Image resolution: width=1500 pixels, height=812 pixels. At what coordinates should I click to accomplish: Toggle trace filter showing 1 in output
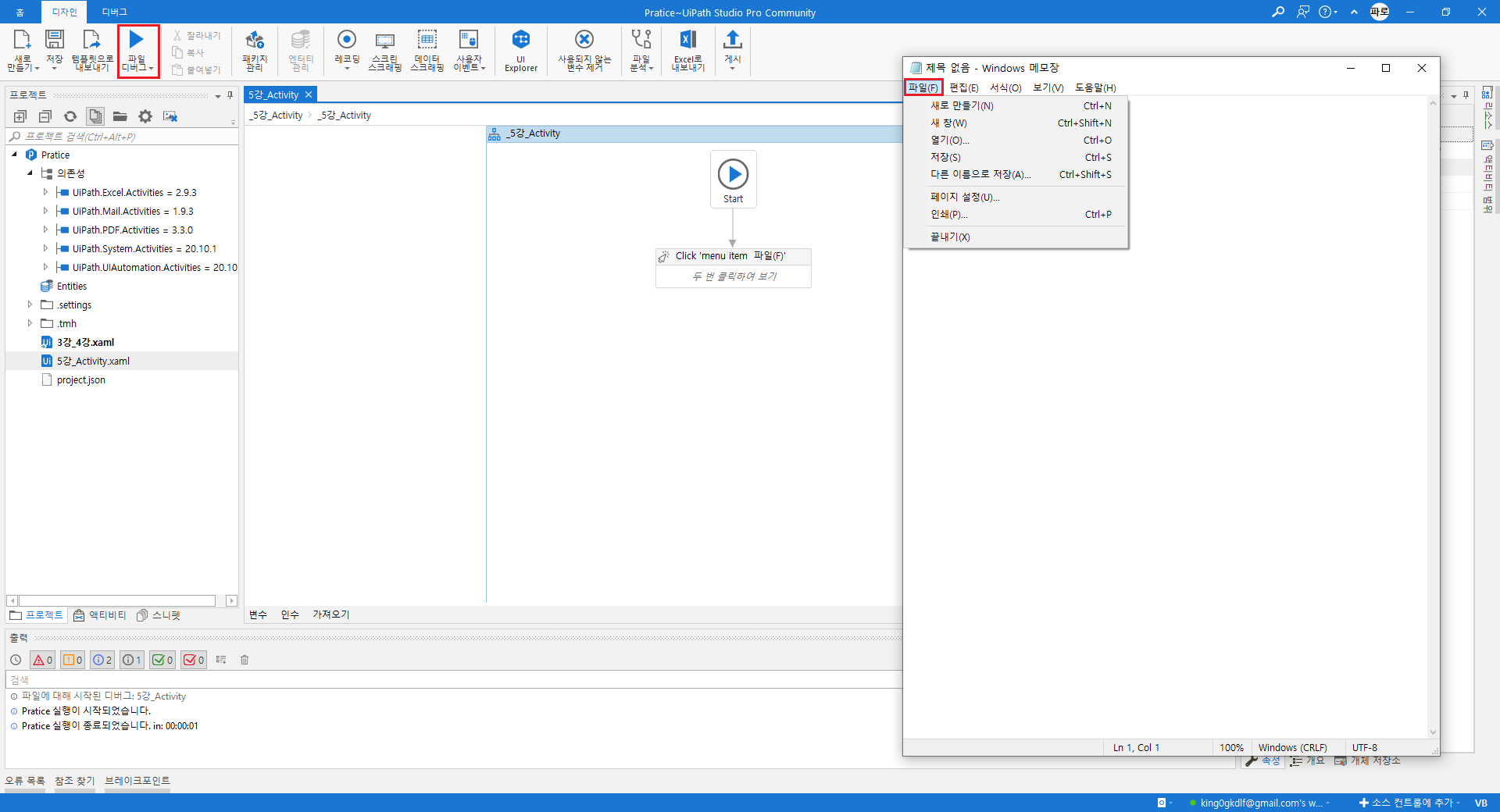click(132, 660)
